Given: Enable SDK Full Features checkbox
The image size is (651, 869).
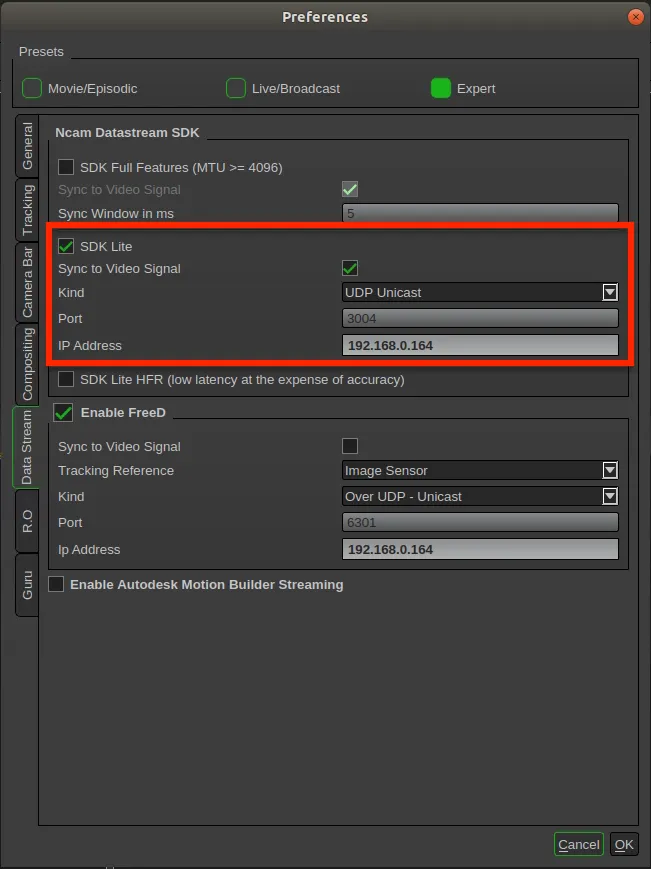Looking at the screenshot, I should [x=66, y=167].
